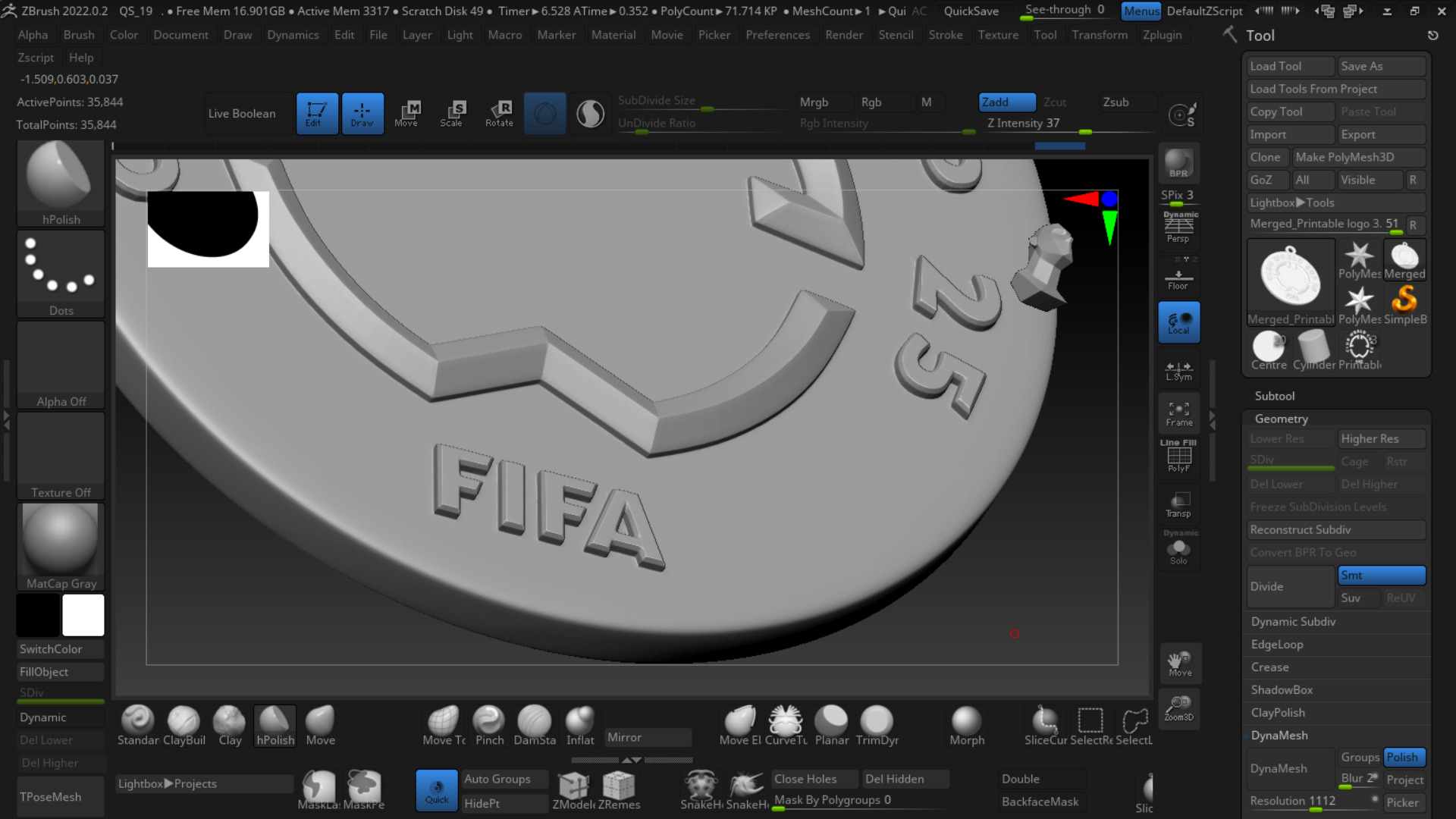Click the Divide button
The width and height of the screenshot is (1456, 819).
pos(1291,586)
